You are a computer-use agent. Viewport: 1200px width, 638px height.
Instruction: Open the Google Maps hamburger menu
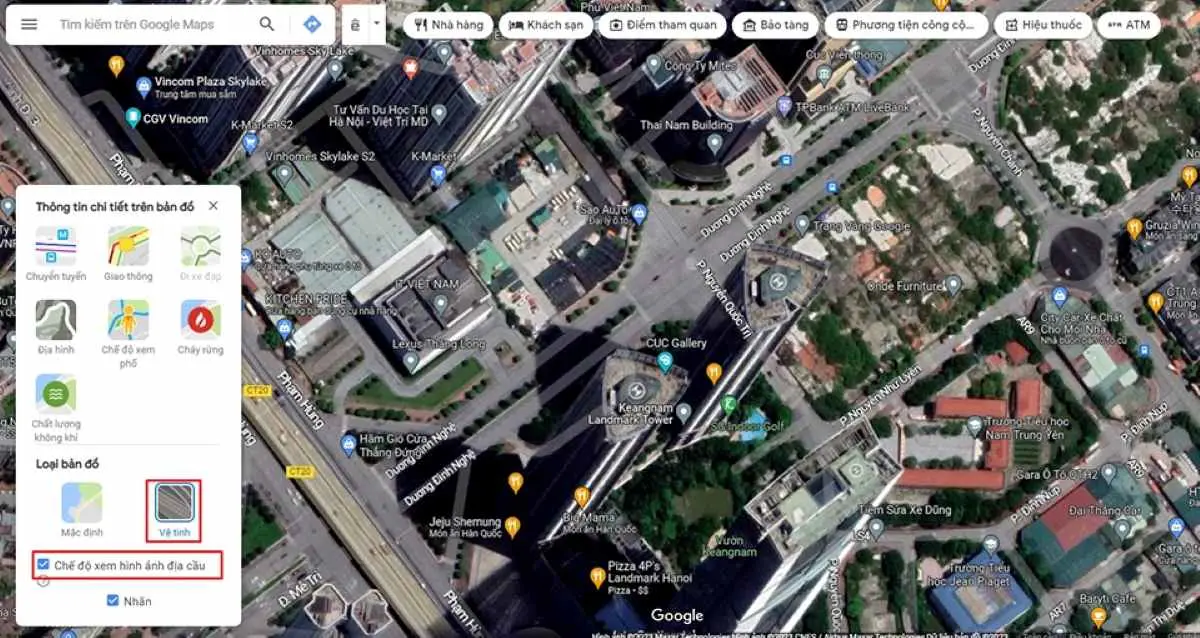pyautogui.click(x=29, y=24)
